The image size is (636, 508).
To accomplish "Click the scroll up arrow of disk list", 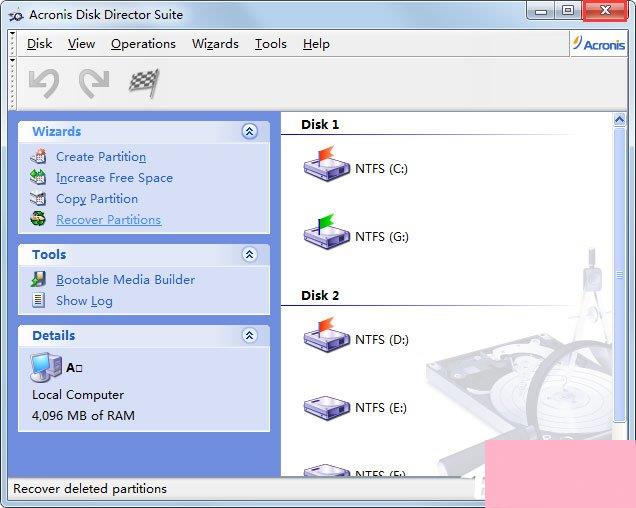I will coord(619,120).
